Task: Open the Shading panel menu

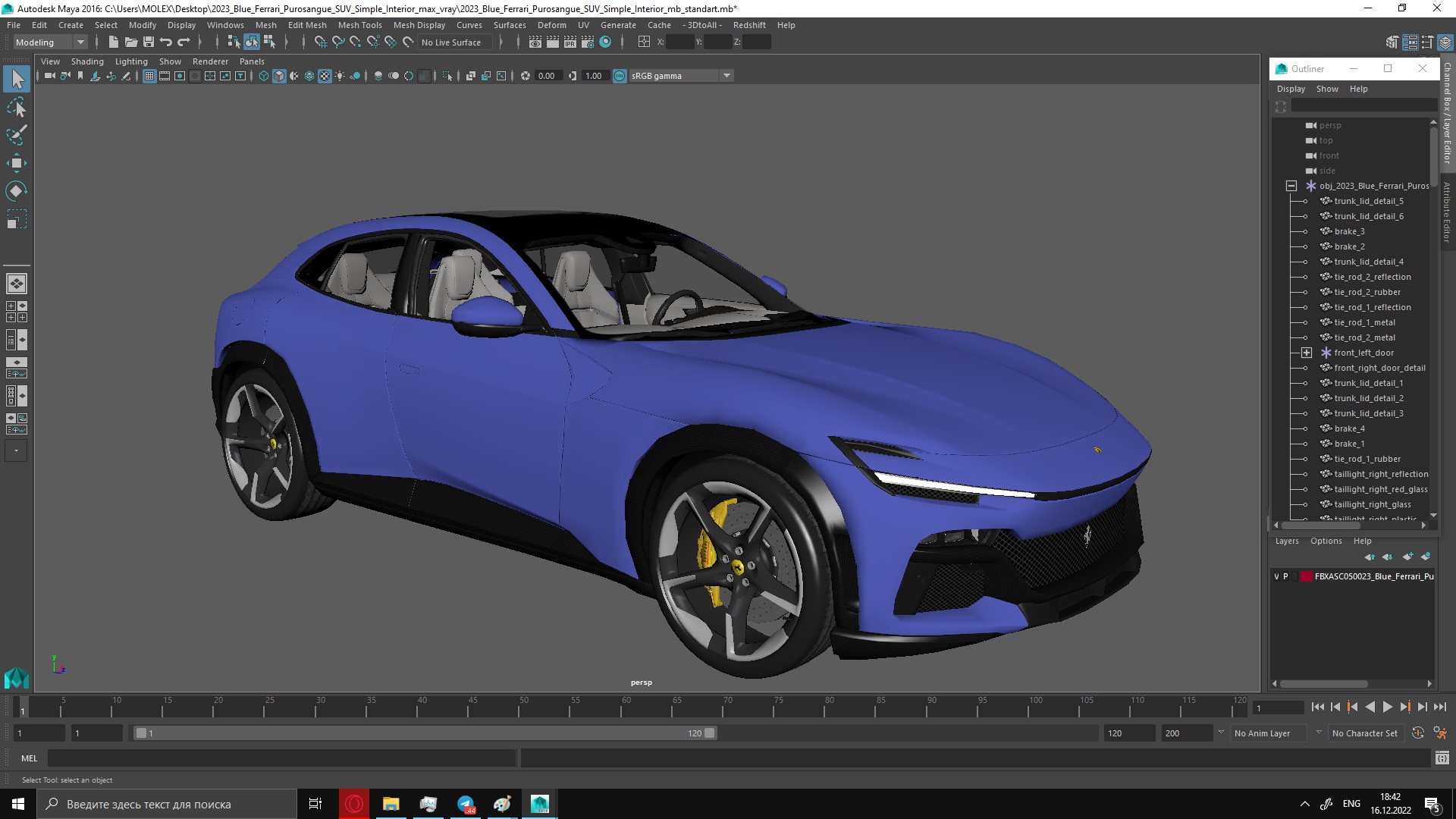Action: [87, 61]
